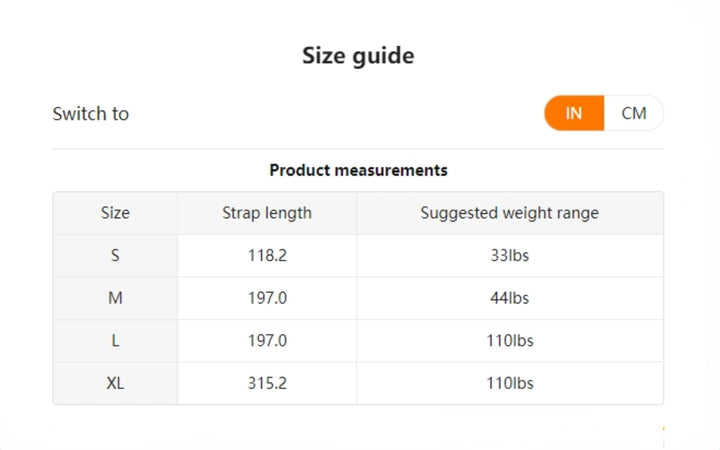Viewport: 720px width, 450px height.
Task: Click strap length 197.0 in M row
Action: 267,298
